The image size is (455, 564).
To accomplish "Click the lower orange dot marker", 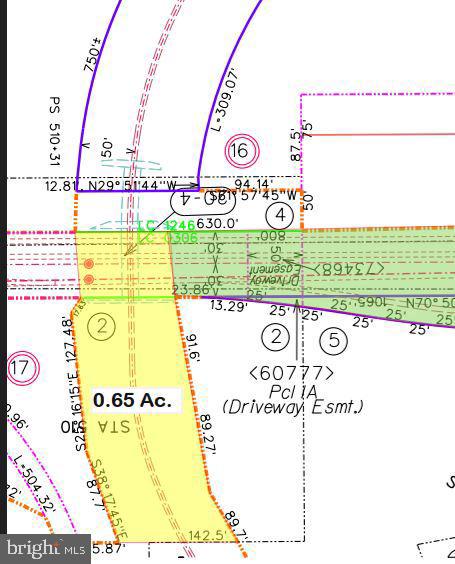I will 89,279.
